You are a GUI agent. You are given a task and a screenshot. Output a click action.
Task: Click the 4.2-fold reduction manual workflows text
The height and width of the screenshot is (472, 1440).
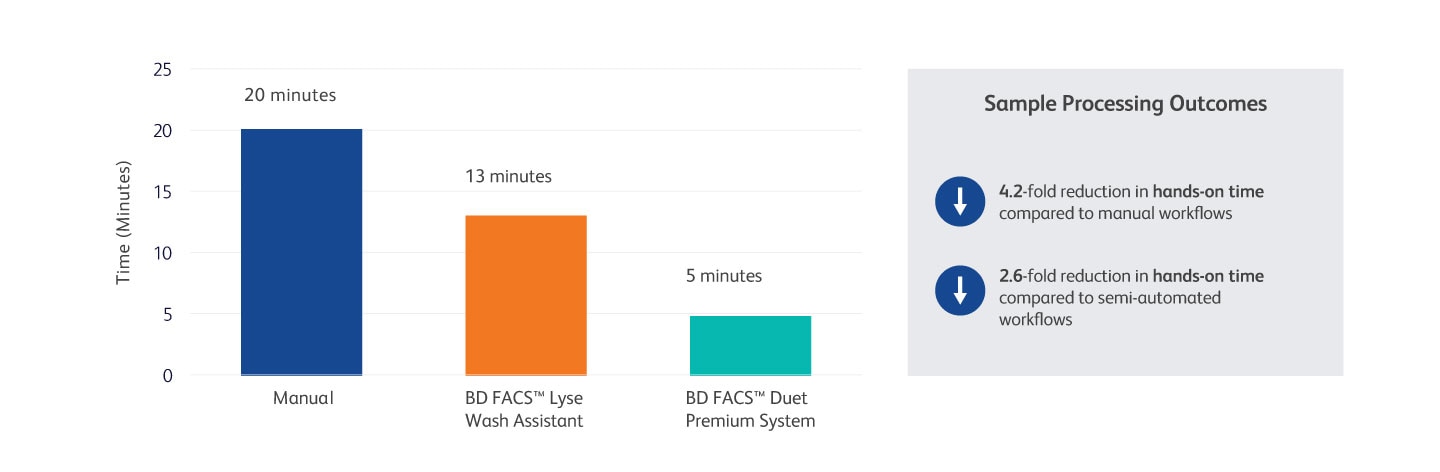tap(1131, 202)
